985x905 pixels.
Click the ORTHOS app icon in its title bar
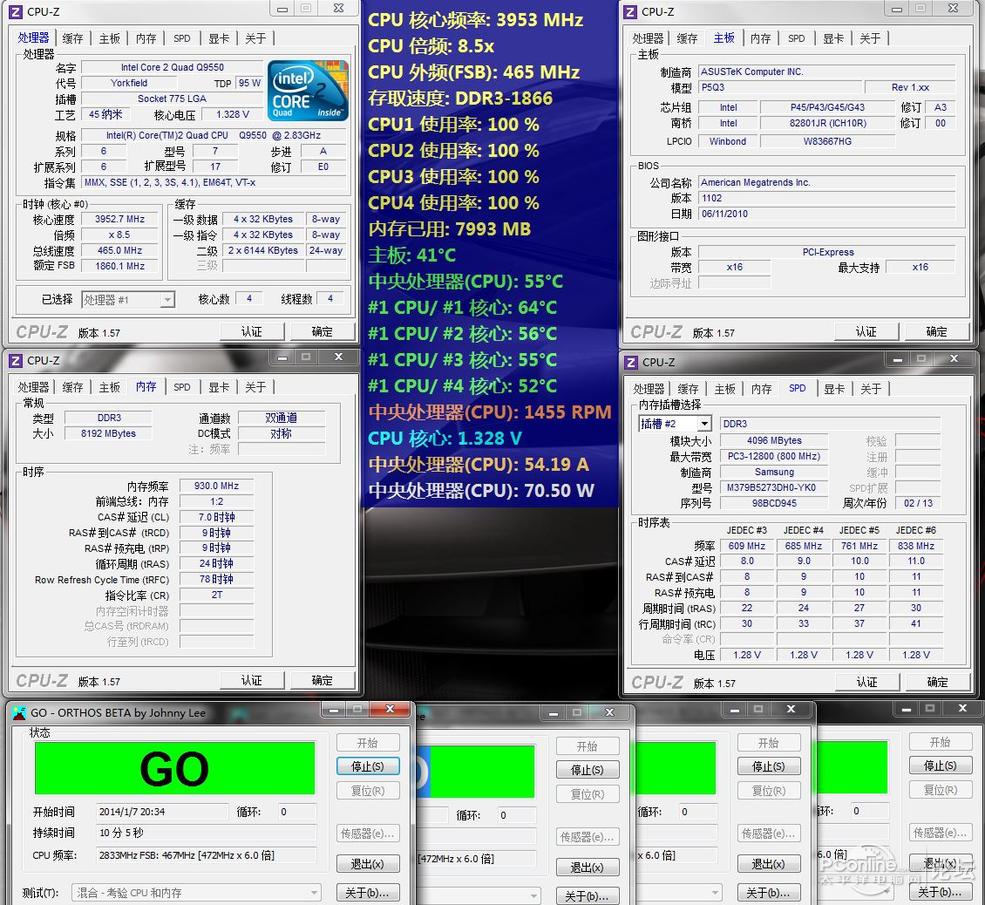(x=19, y=713)
